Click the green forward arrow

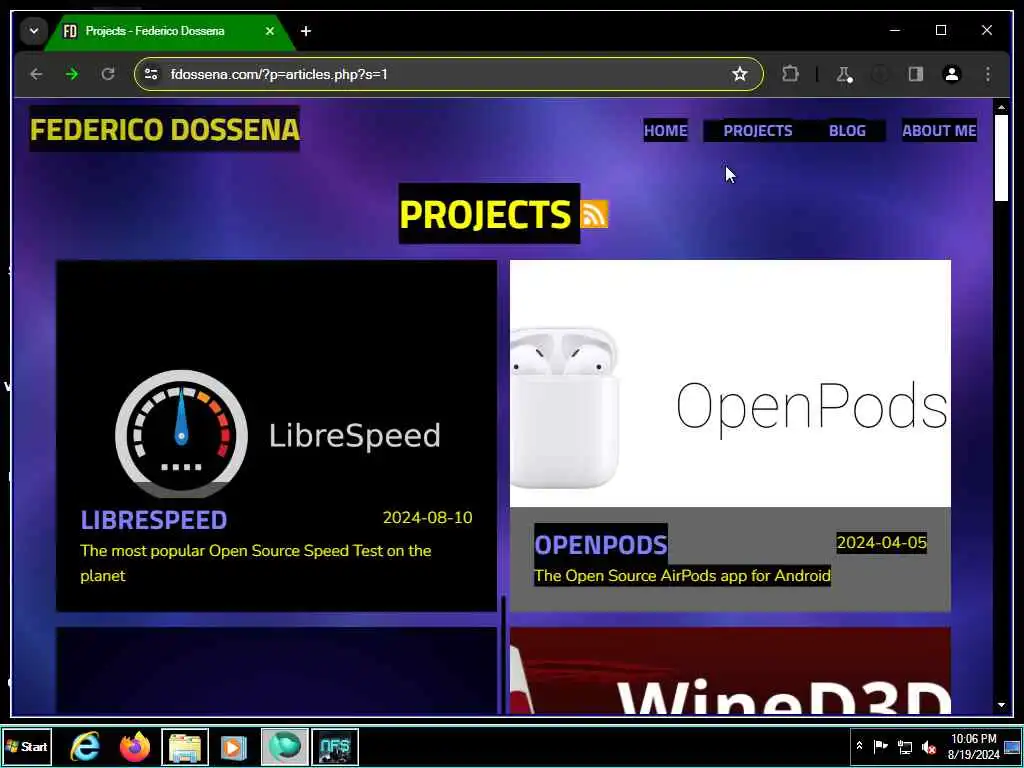click(x=72, y=74)
